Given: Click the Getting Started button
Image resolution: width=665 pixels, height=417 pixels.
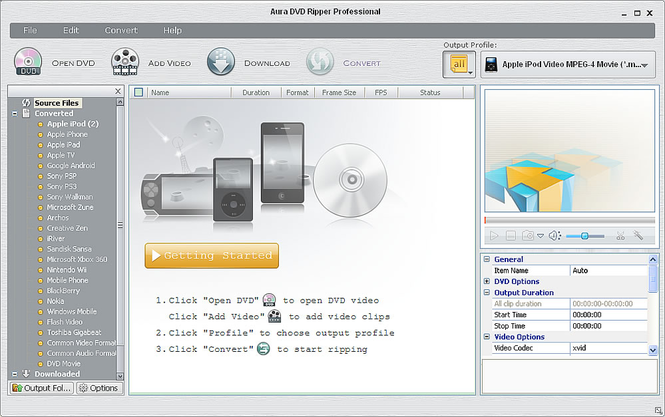Looking at the screenshot, I should (212, 256).
